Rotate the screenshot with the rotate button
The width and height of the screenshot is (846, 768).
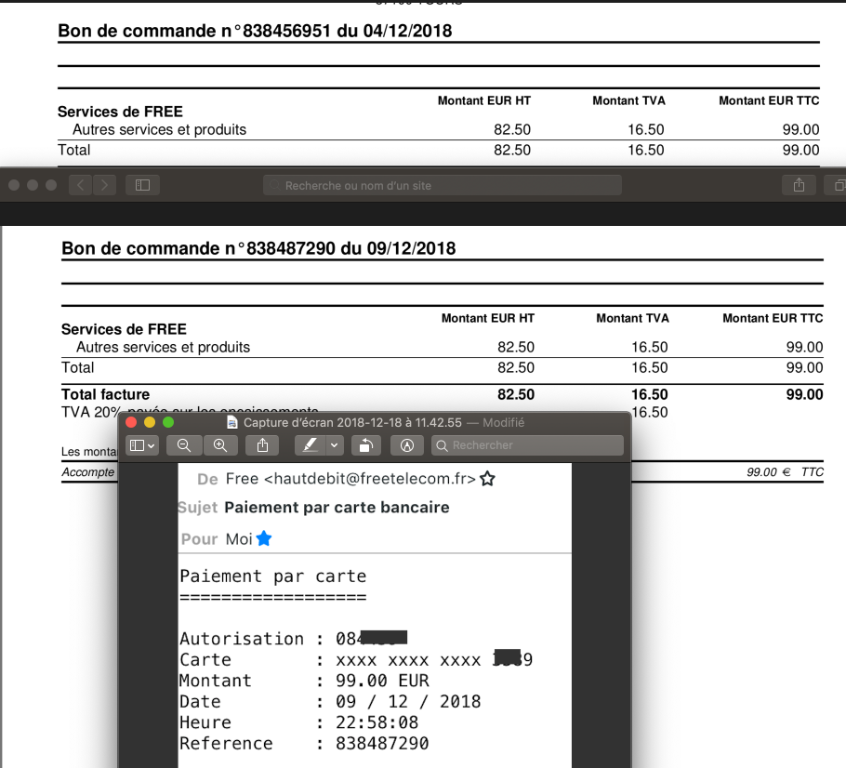pos(366,445)
